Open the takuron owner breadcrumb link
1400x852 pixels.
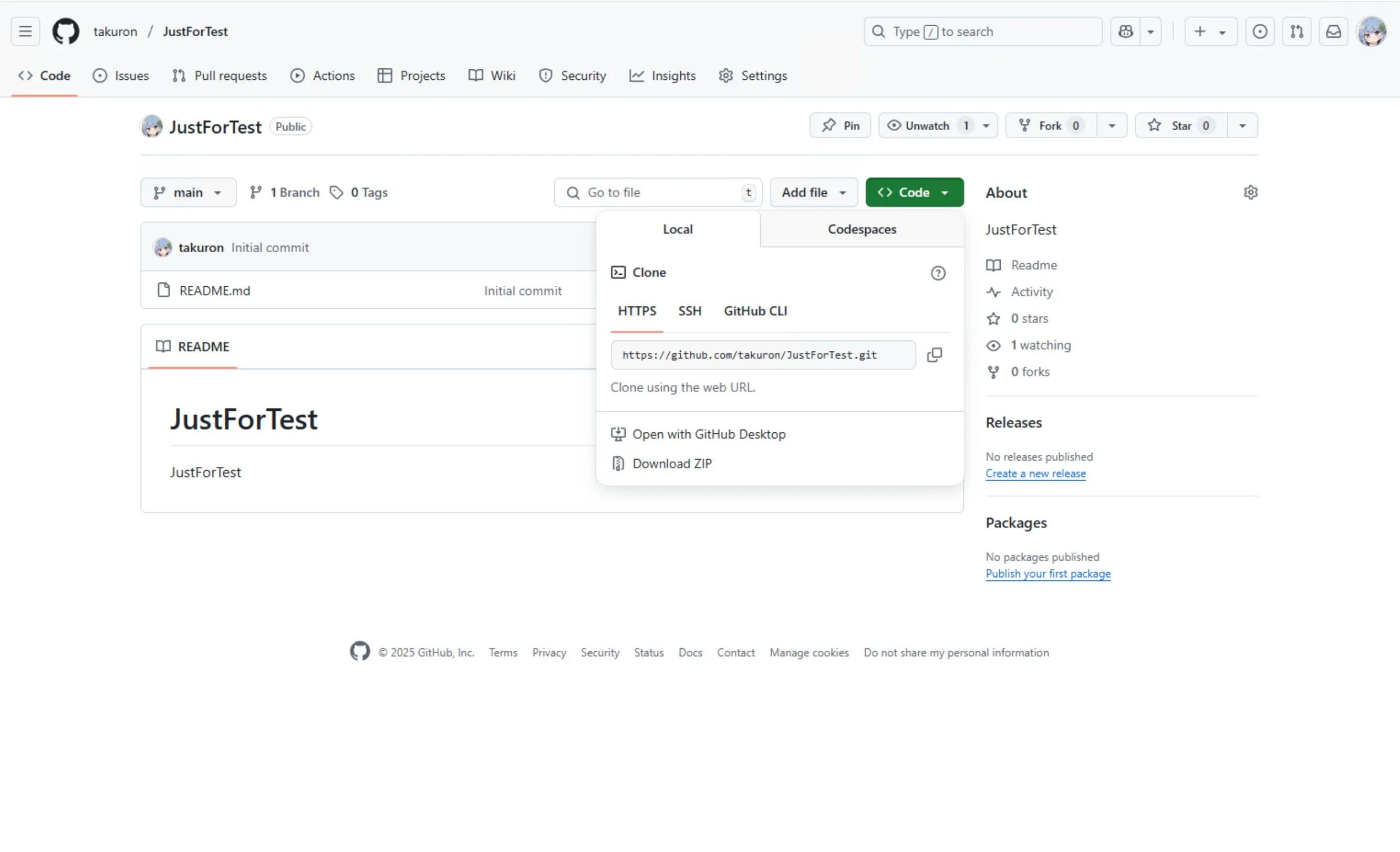point(116,31)
